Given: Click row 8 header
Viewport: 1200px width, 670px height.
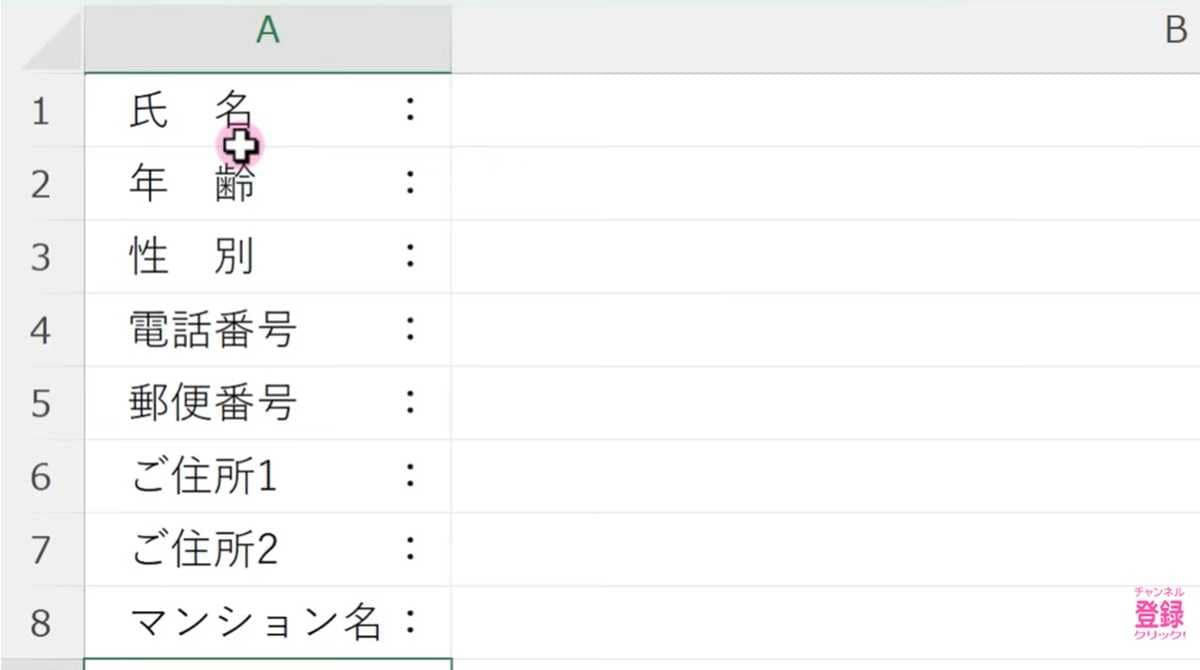Looking at the screenshot, I should click(x=42, y=620).
